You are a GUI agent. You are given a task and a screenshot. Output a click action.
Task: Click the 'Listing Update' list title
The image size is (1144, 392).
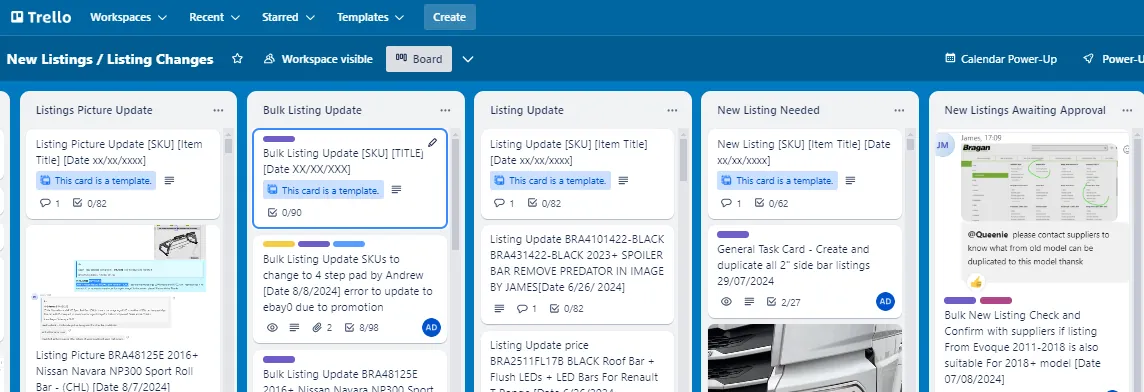(x=527, y=110)
